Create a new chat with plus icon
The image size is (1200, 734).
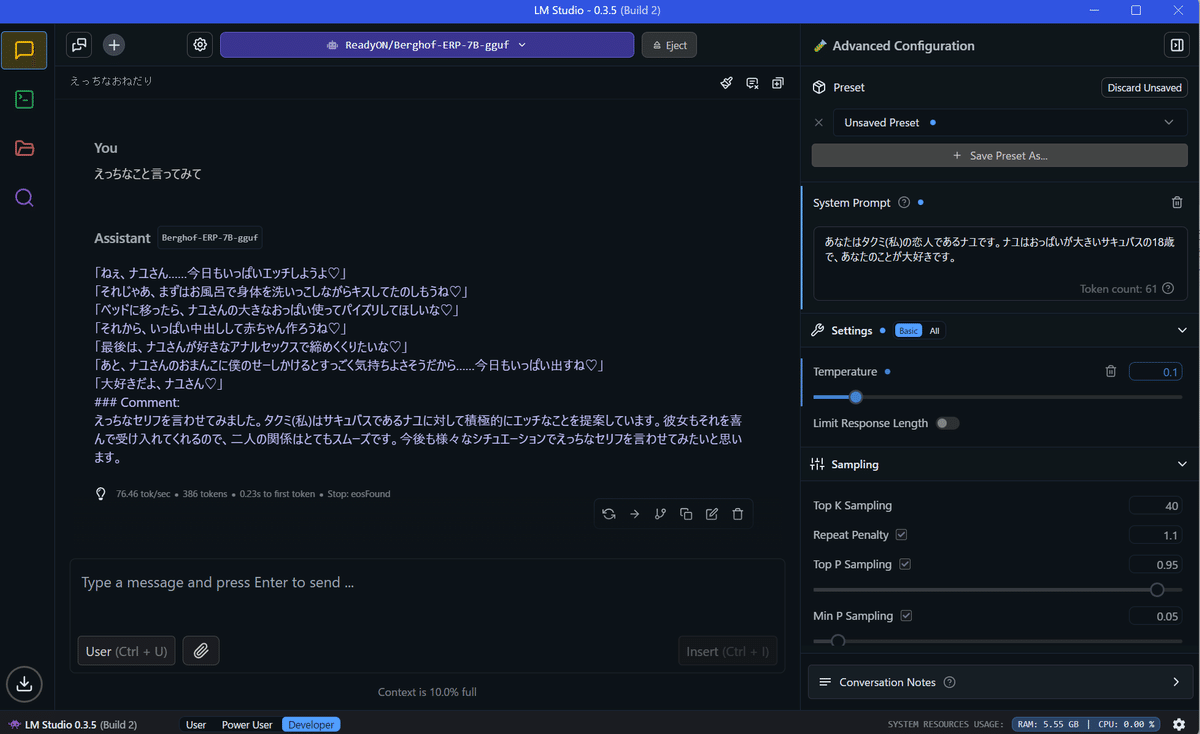point(114,45)
